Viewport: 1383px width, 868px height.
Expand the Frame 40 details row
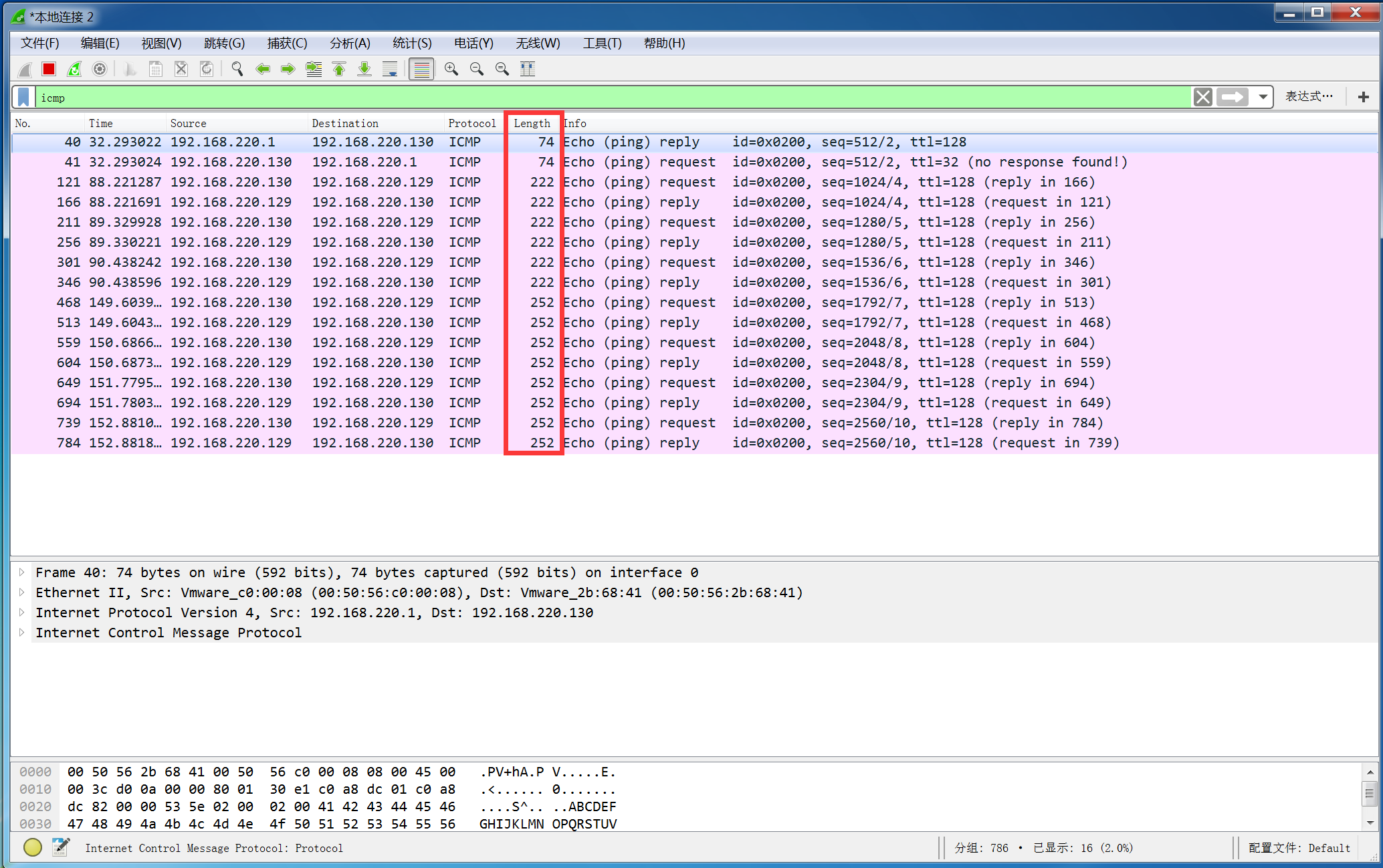click(22, 572)
